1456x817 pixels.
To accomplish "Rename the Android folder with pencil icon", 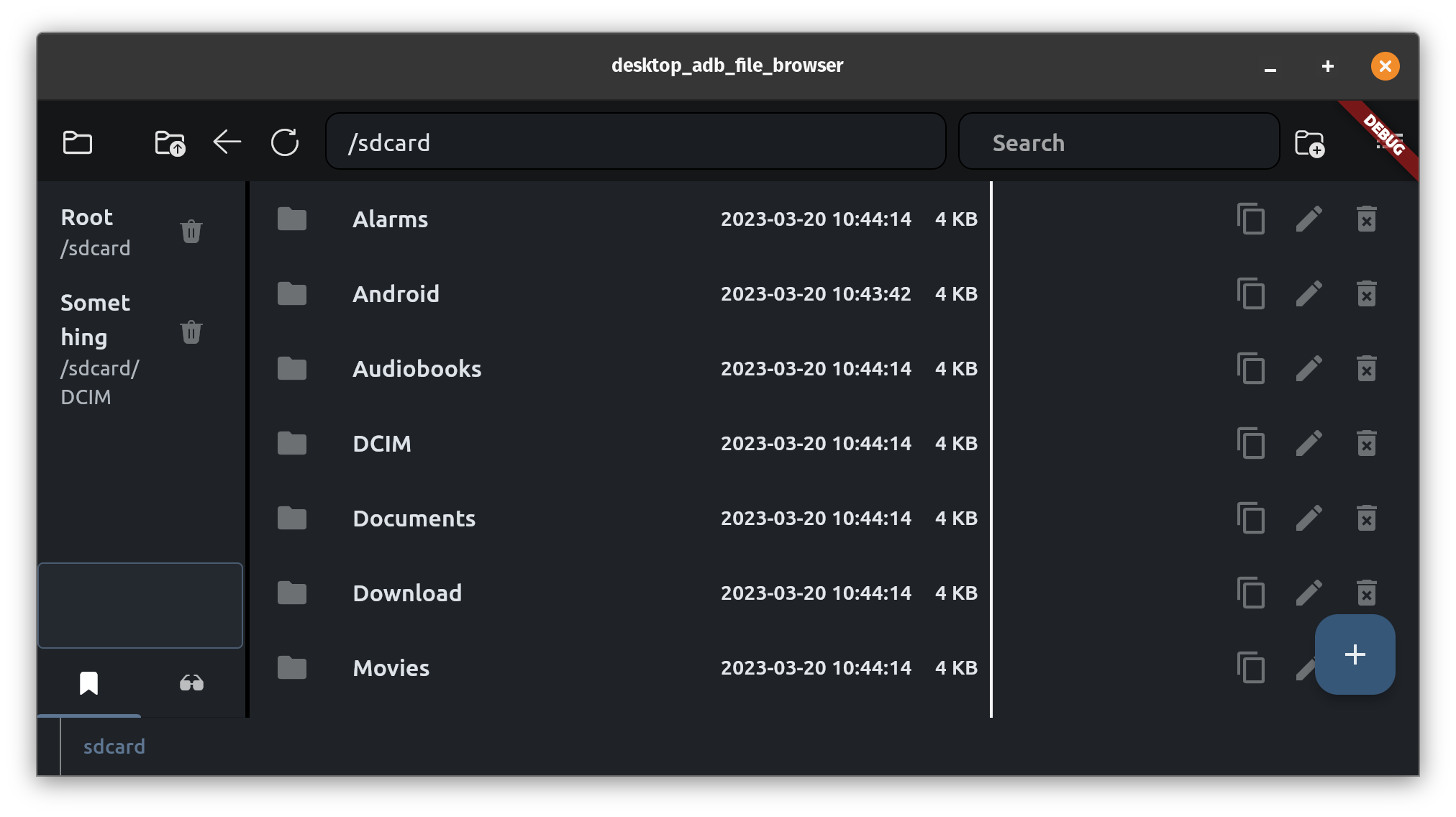I will pos(1309,293).
